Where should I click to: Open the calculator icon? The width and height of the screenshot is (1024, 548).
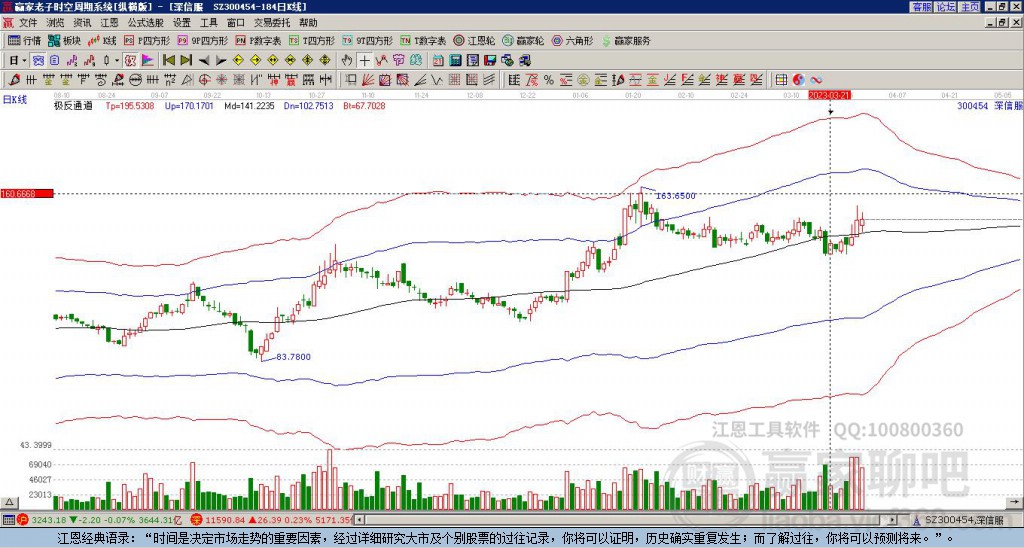click(x=456, y=61)
